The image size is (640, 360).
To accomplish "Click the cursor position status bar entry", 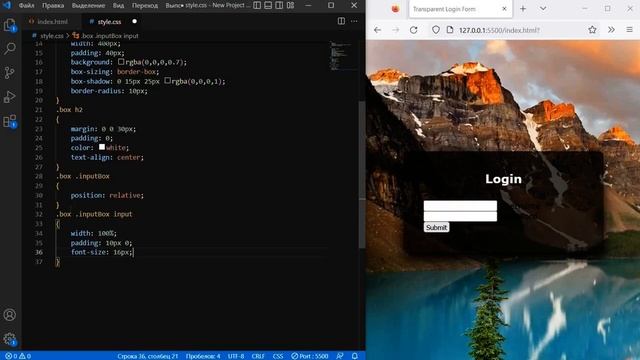I will pos(147,356).
